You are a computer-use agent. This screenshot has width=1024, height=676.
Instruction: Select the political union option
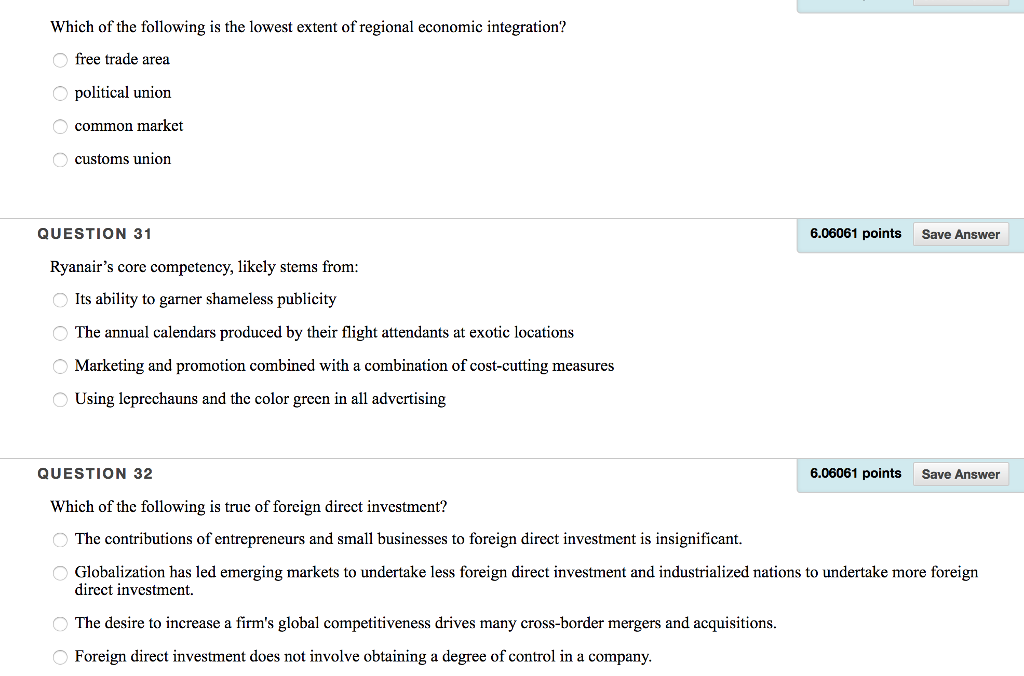[60, 93]
